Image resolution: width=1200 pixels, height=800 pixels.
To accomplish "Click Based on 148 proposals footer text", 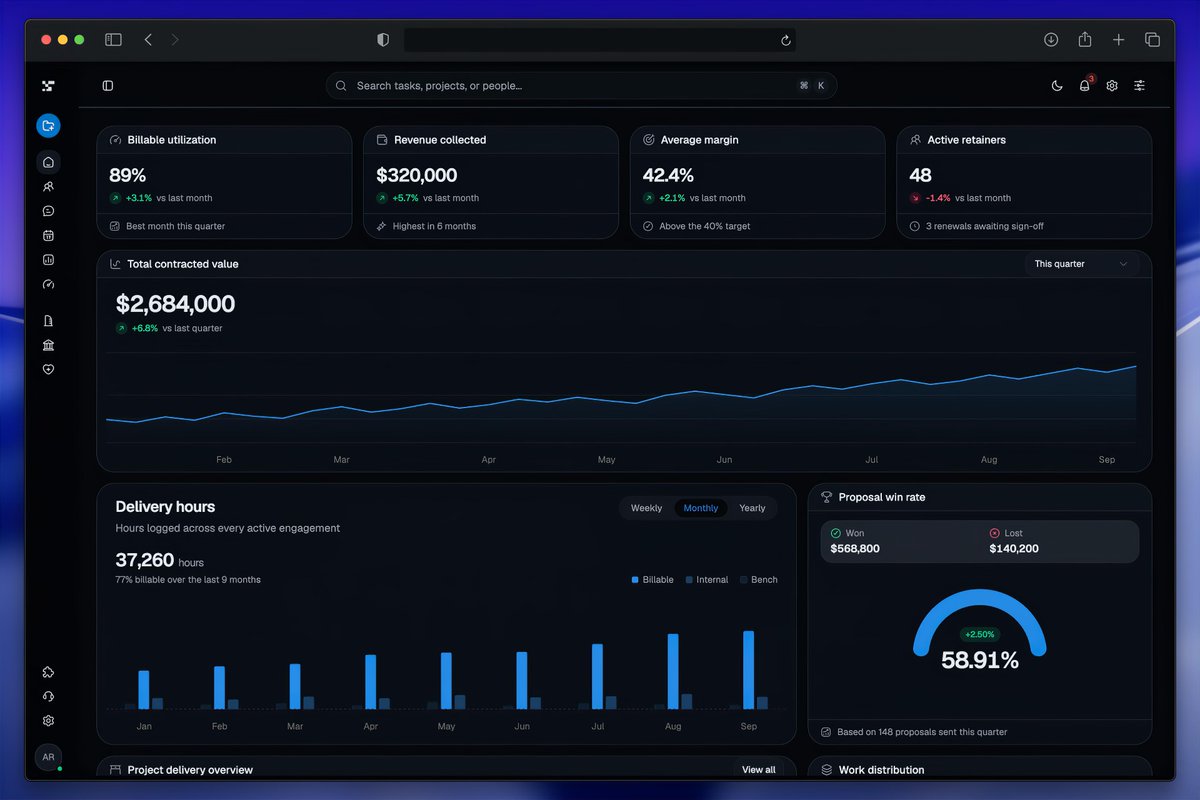I will click(x=922, y=732).
